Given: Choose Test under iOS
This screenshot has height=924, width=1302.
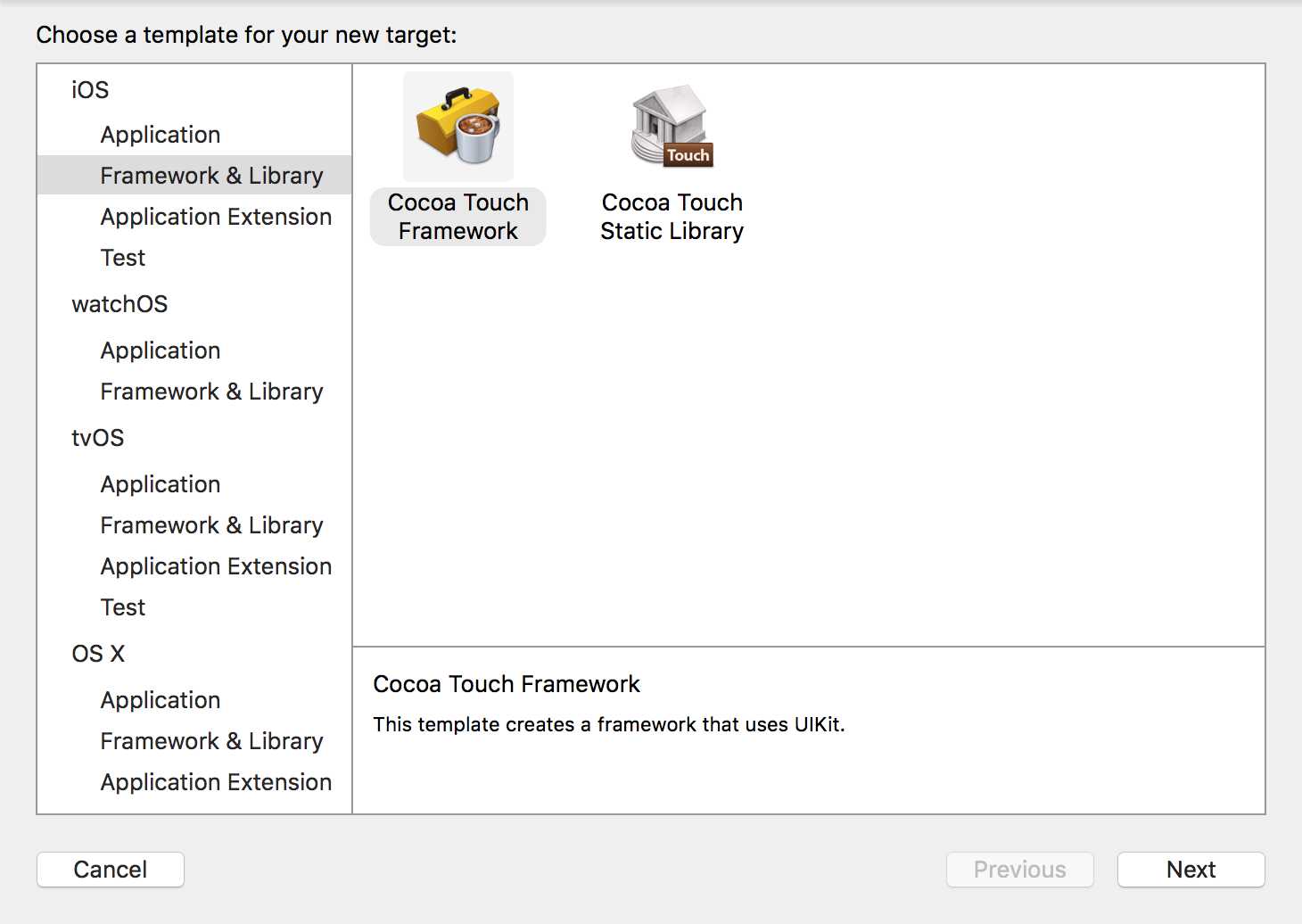Looking at the screenshot, I should (123, 258).
